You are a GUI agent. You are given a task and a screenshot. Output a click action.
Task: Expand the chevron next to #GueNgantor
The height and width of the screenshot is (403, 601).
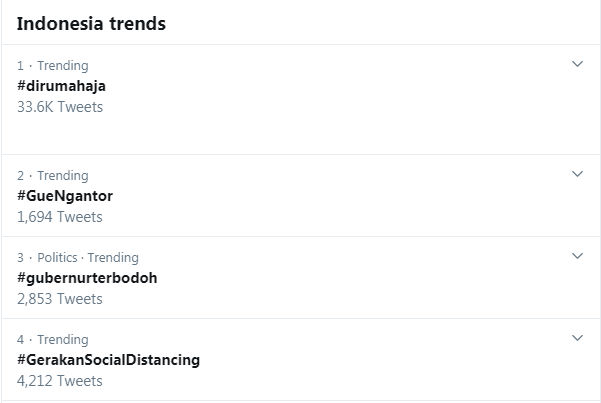coord(577,174)
